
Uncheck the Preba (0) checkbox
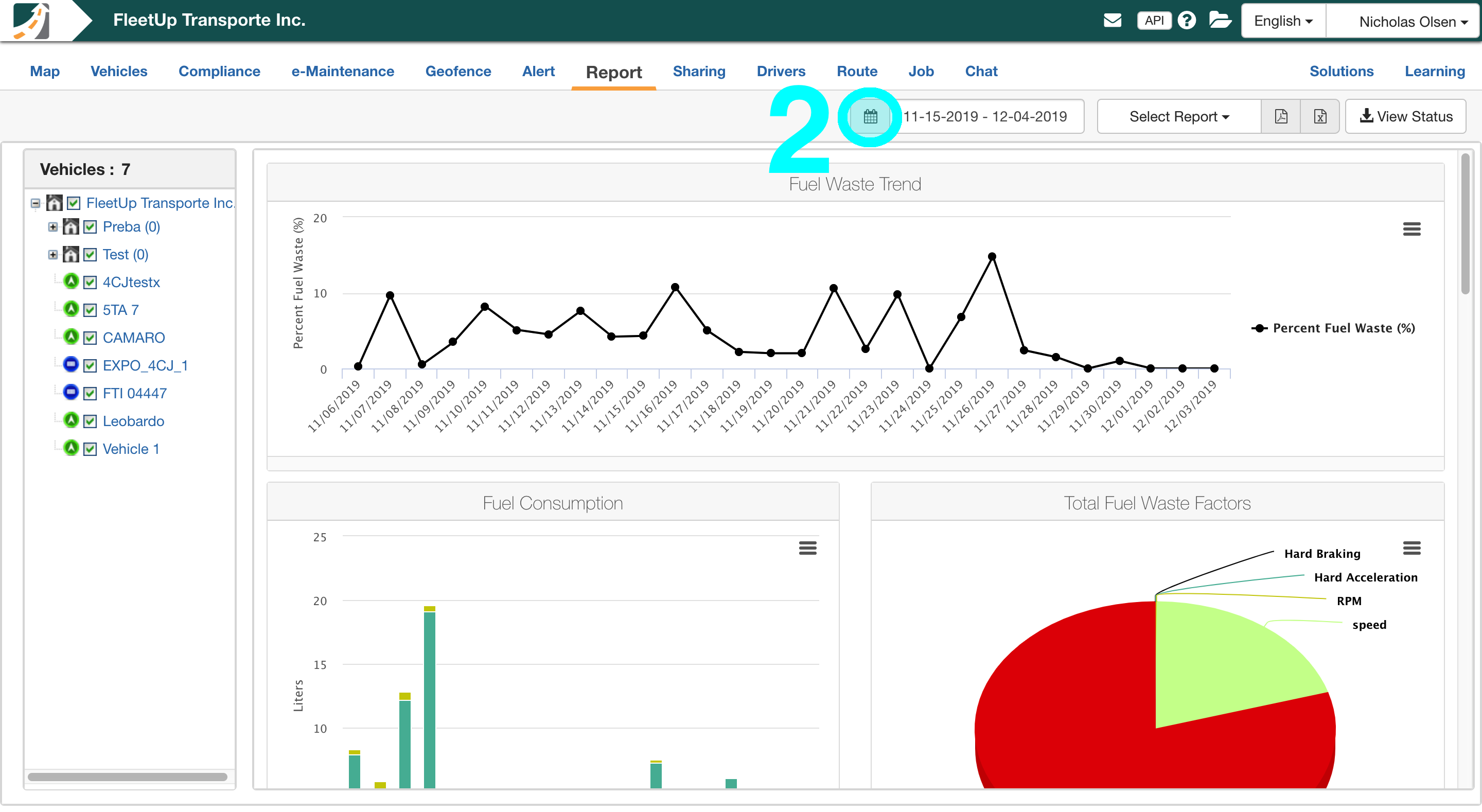click(91, 227)
